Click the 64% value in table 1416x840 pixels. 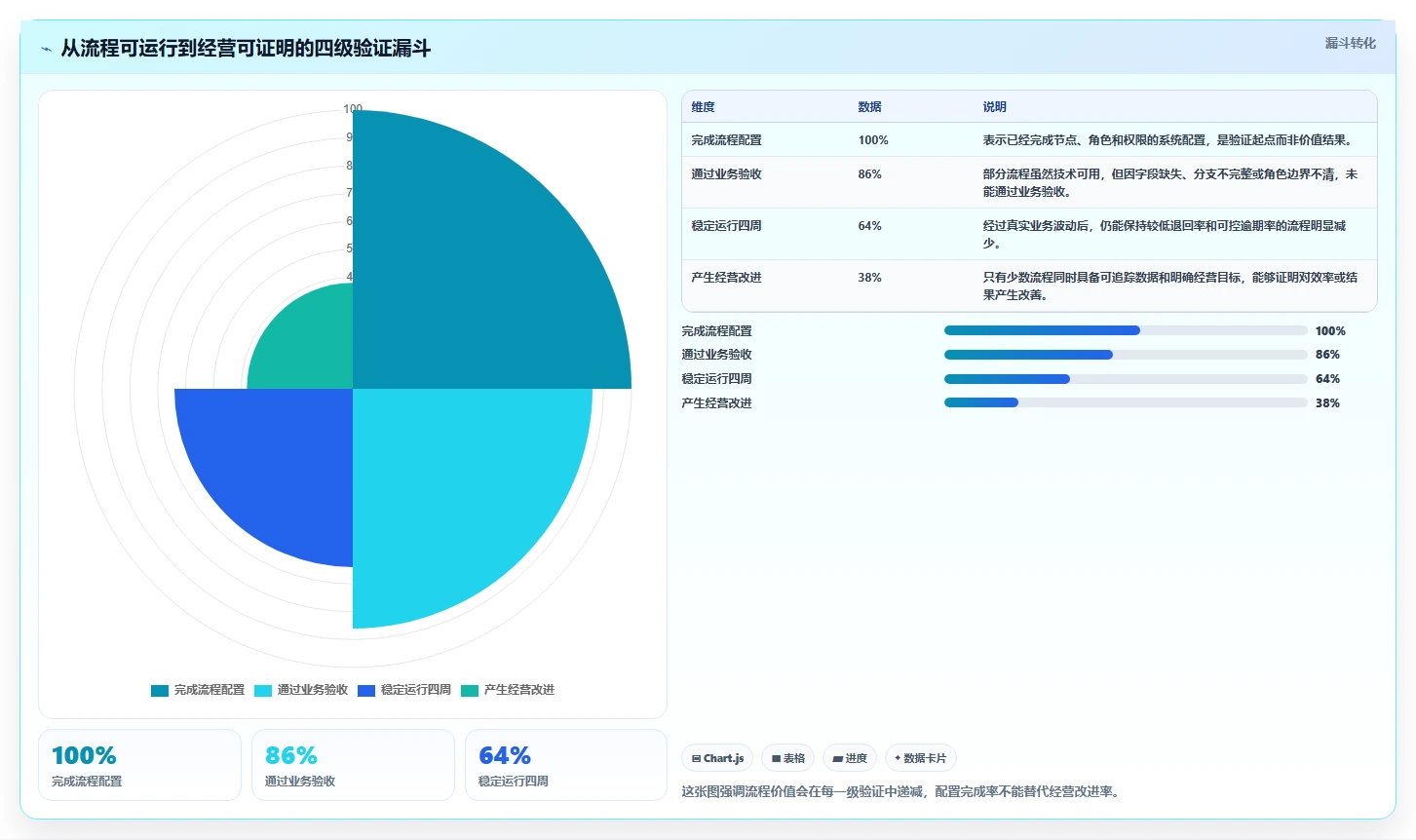(869, 226)
